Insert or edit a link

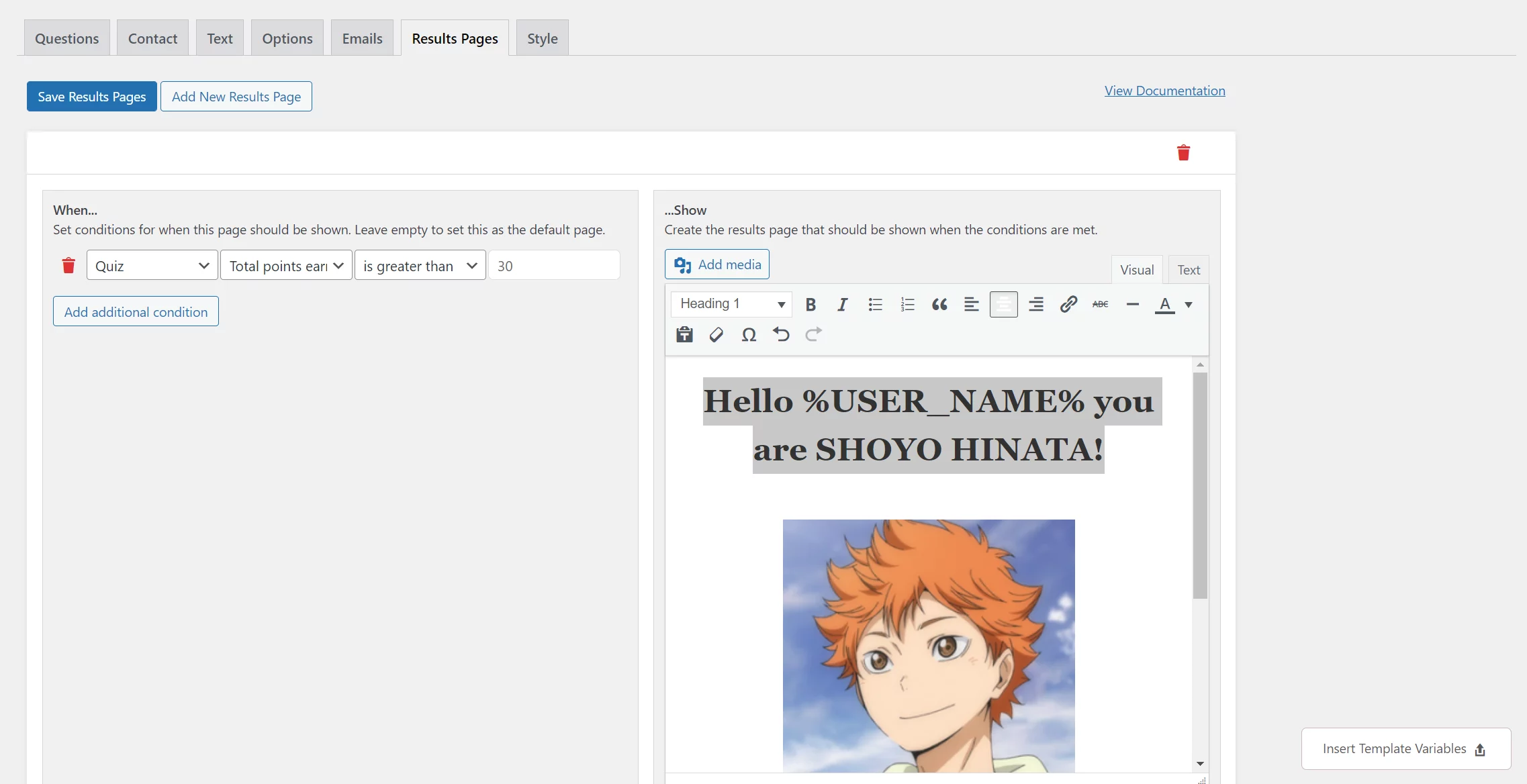(x=1068, y=304)
